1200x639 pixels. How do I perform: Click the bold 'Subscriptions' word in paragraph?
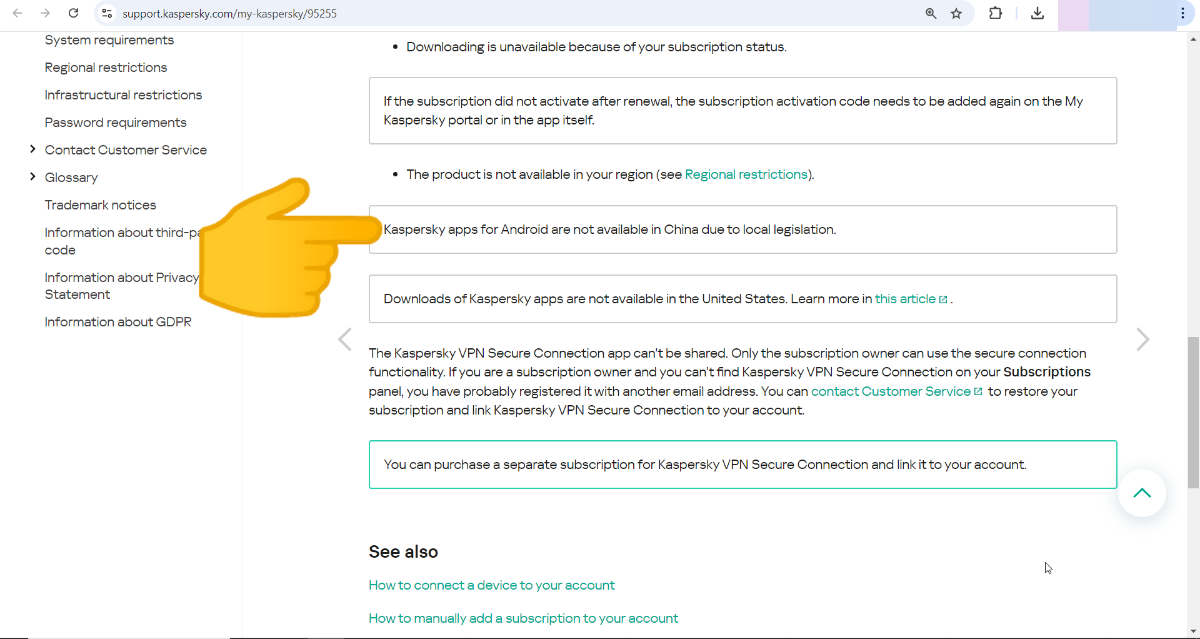1047,372
